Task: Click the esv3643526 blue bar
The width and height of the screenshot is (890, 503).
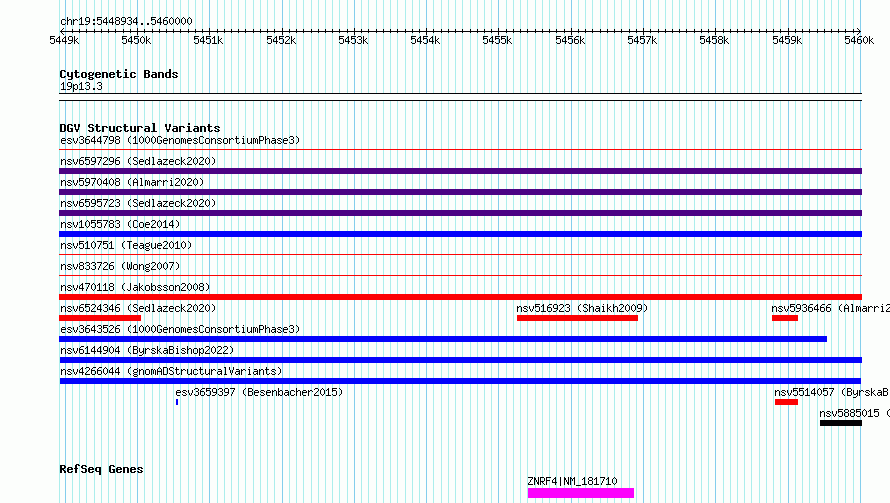Action: pyautogui.click(x=443, y=339)
